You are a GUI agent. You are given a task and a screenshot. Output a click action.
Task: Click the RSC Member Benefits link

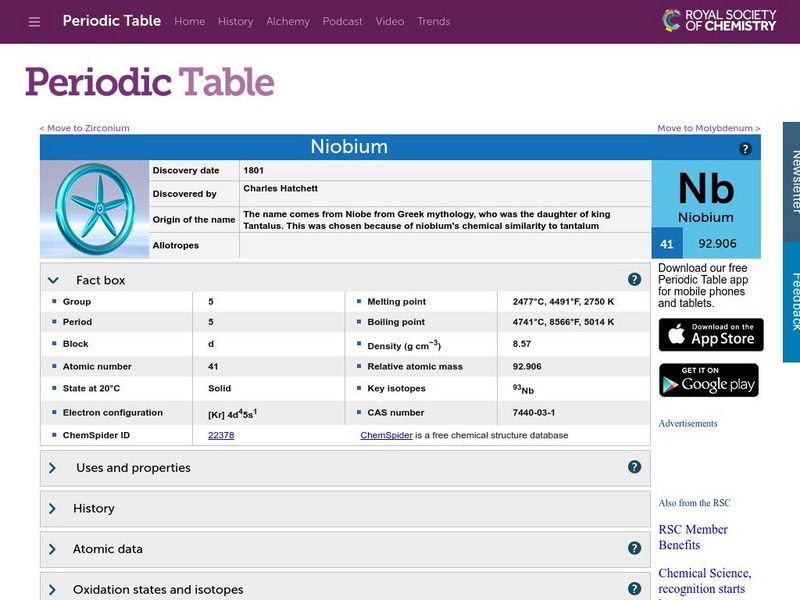(694, 537)
